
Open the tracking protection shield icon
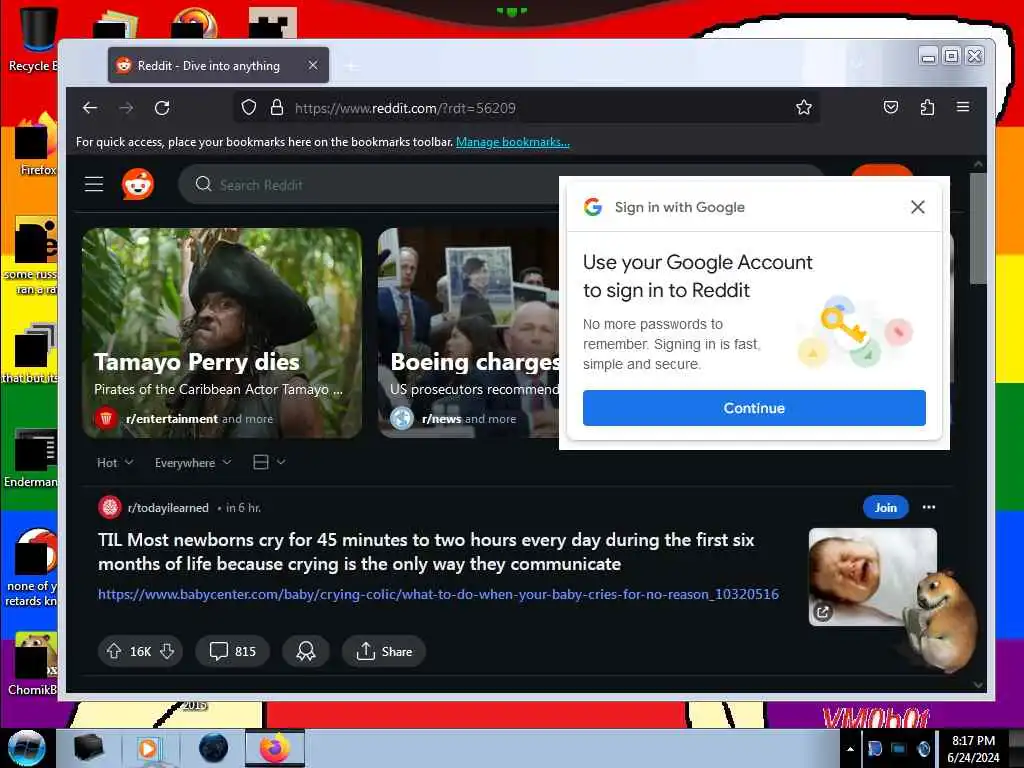pyautogui.click(x=249, y=107)
